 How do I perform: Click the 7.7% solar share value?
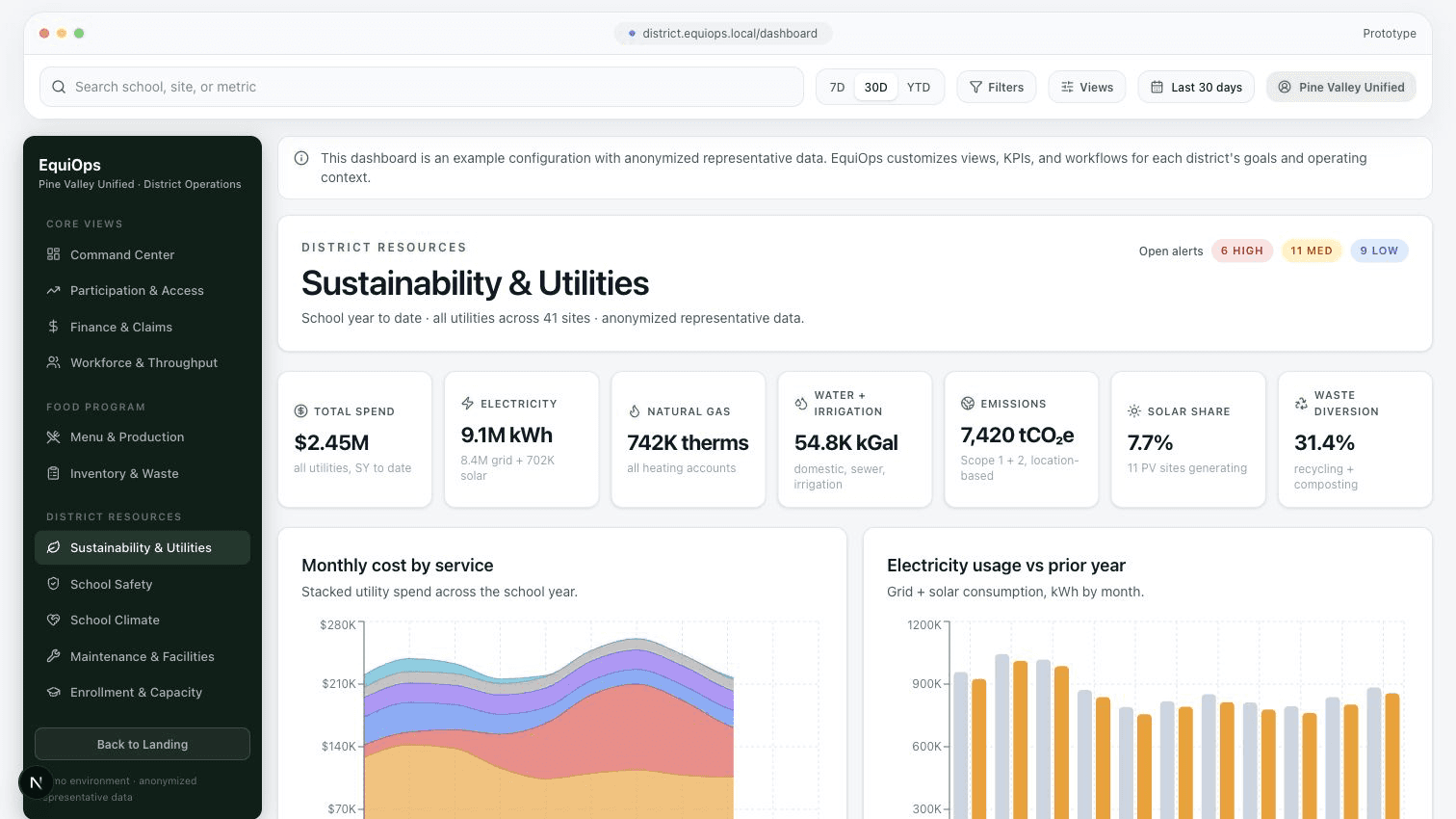[x=1150, y=443]
